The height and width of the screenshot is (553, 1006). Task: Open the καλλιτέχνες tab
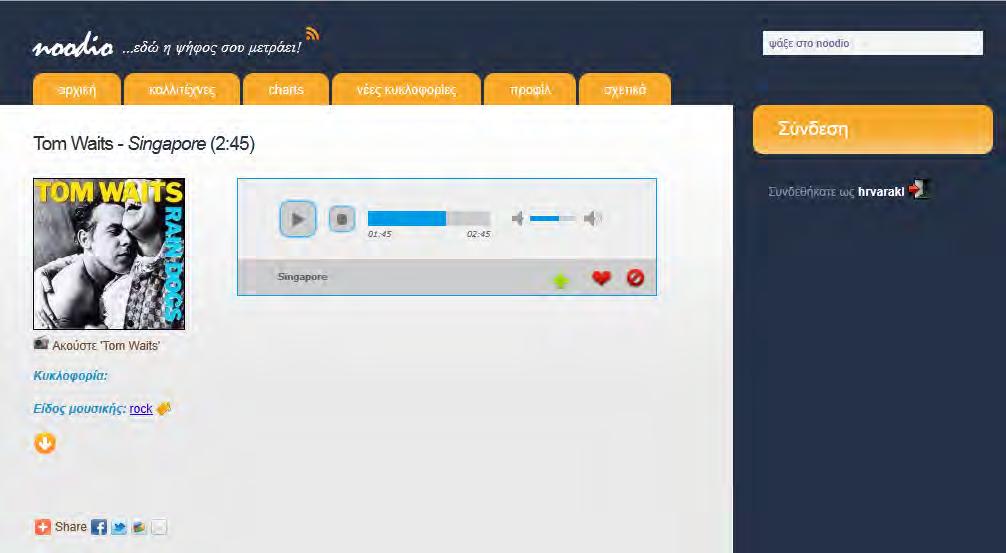click(x=182, y=89)
